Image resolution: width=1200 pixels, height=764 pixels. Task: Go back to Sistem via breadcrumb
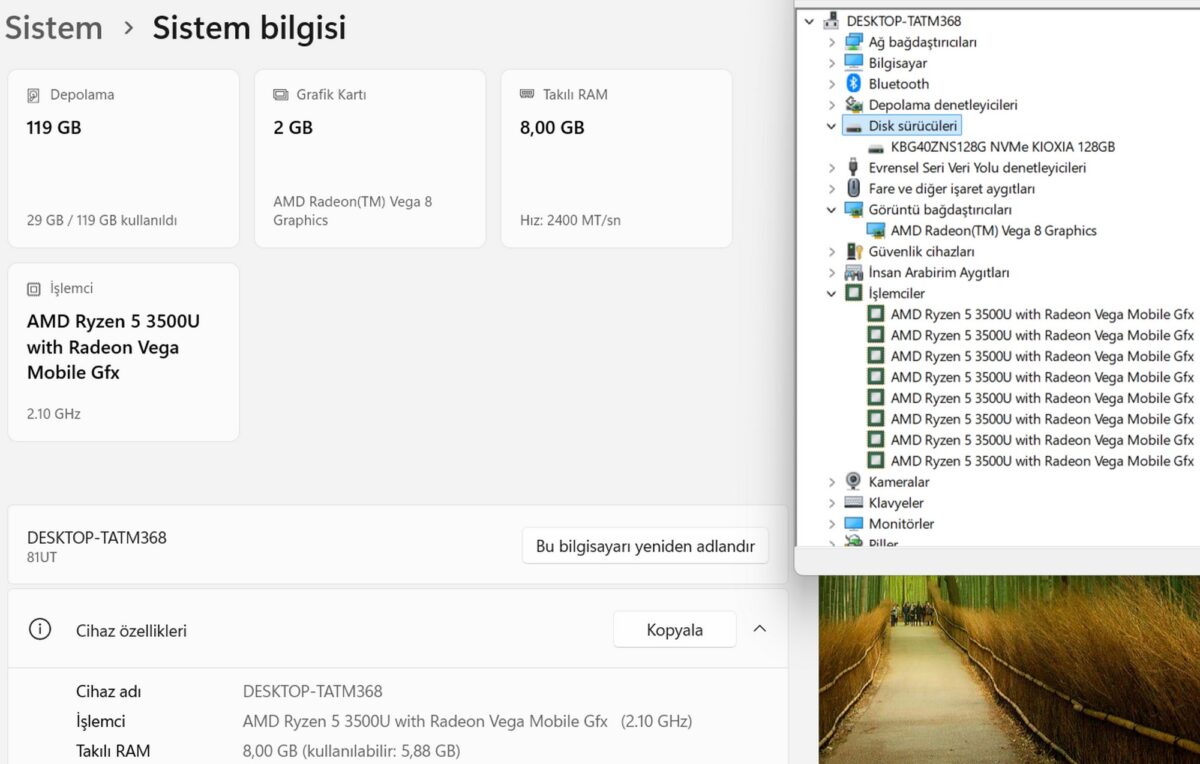pos(54,28)
